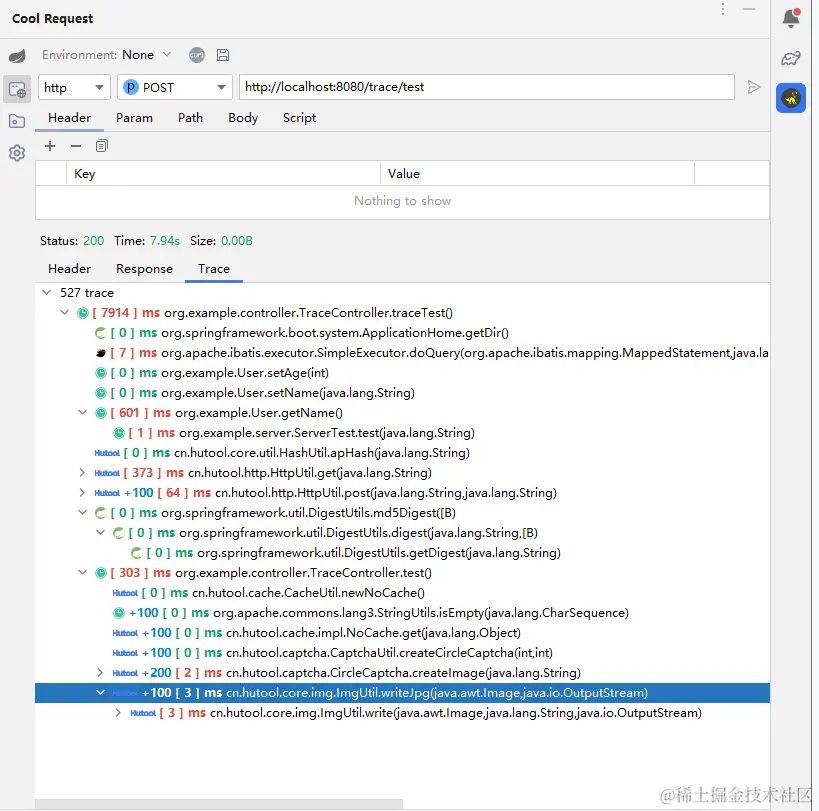Click the URL input field
The image size is (819, 811).
487,87
